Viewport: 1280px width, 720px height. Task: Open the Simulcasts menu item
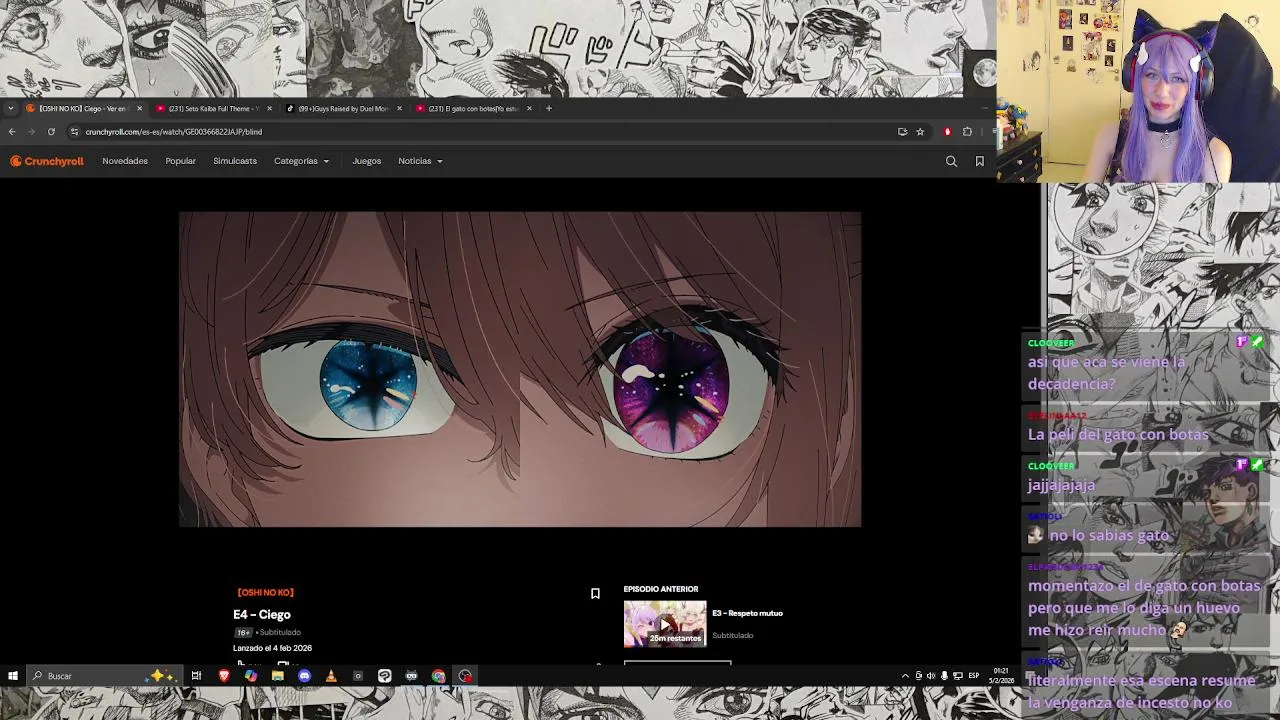click(x=235, y=161)
